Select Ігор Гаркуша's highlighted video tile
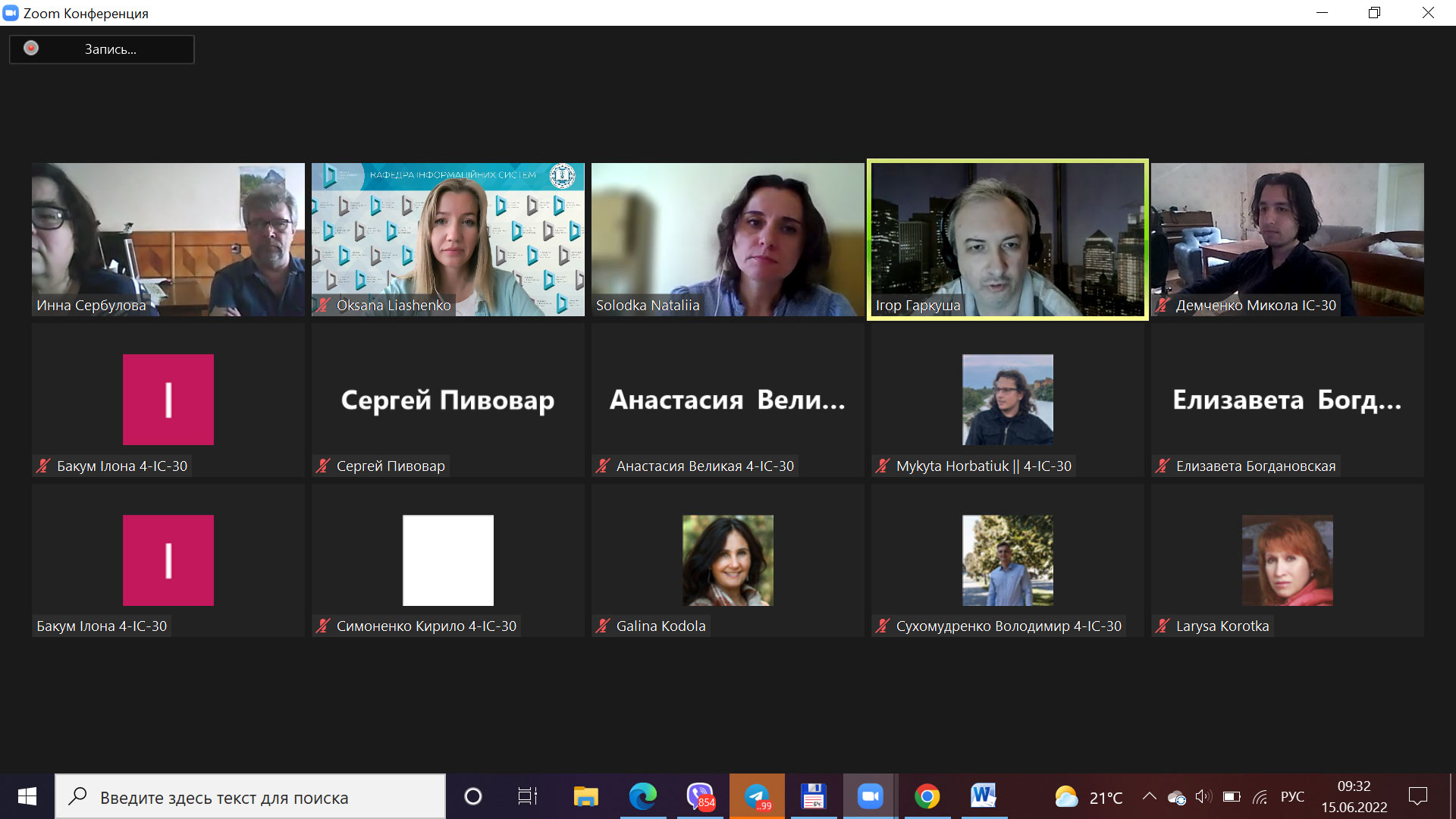The height and width of the screenshot is (819, 1456). point(1007,240)
